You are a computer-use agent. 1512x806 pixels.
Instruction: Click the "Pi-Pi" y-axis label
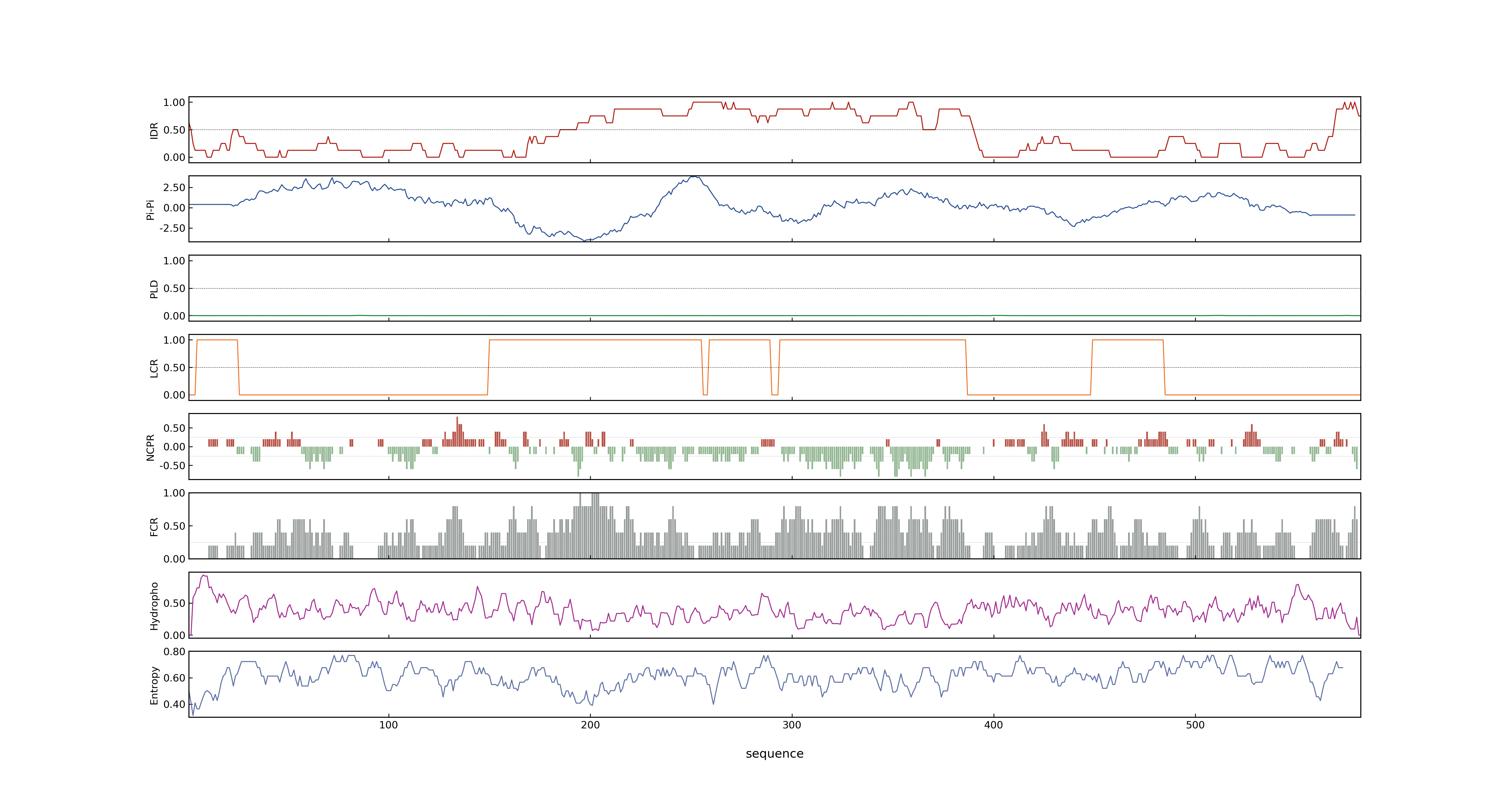click(150, 209)
